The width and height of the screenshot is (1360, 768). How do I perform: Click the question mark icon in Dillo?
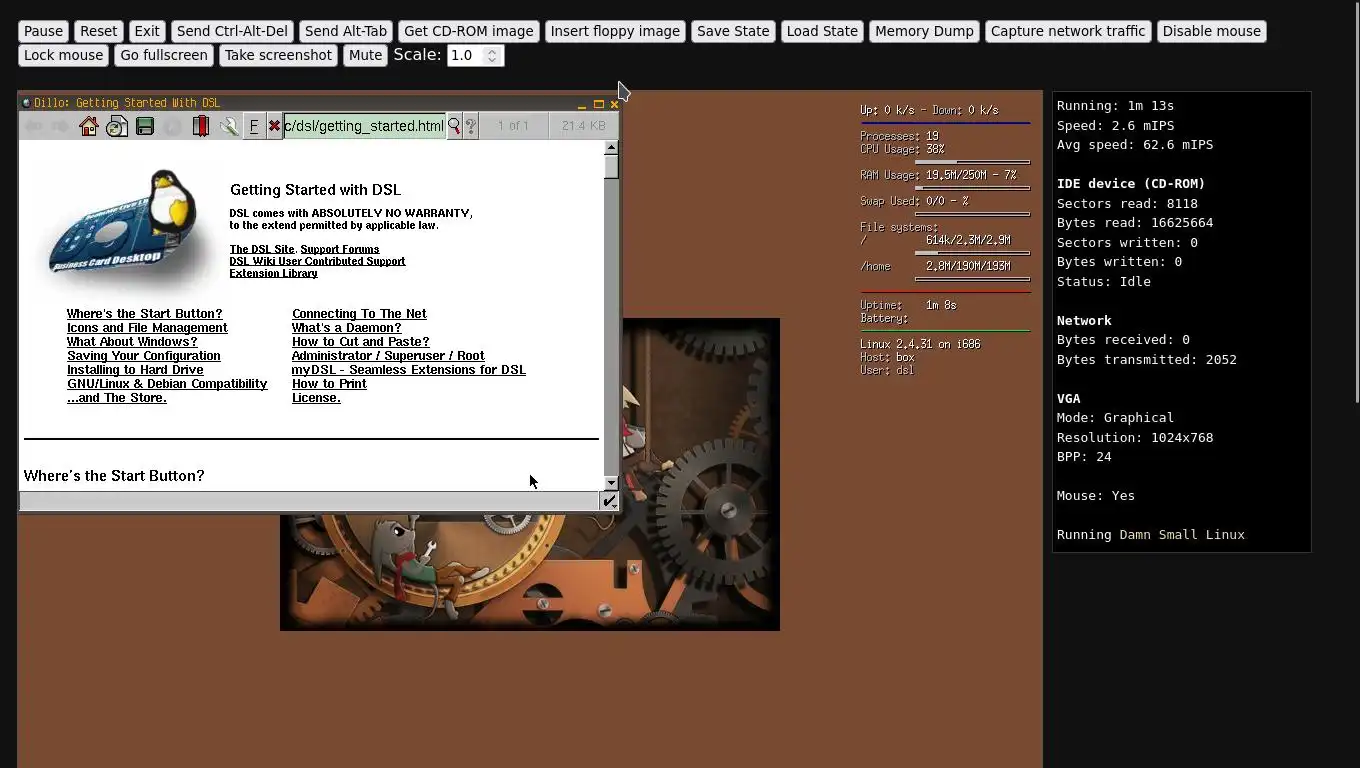(x=470, y=126)
